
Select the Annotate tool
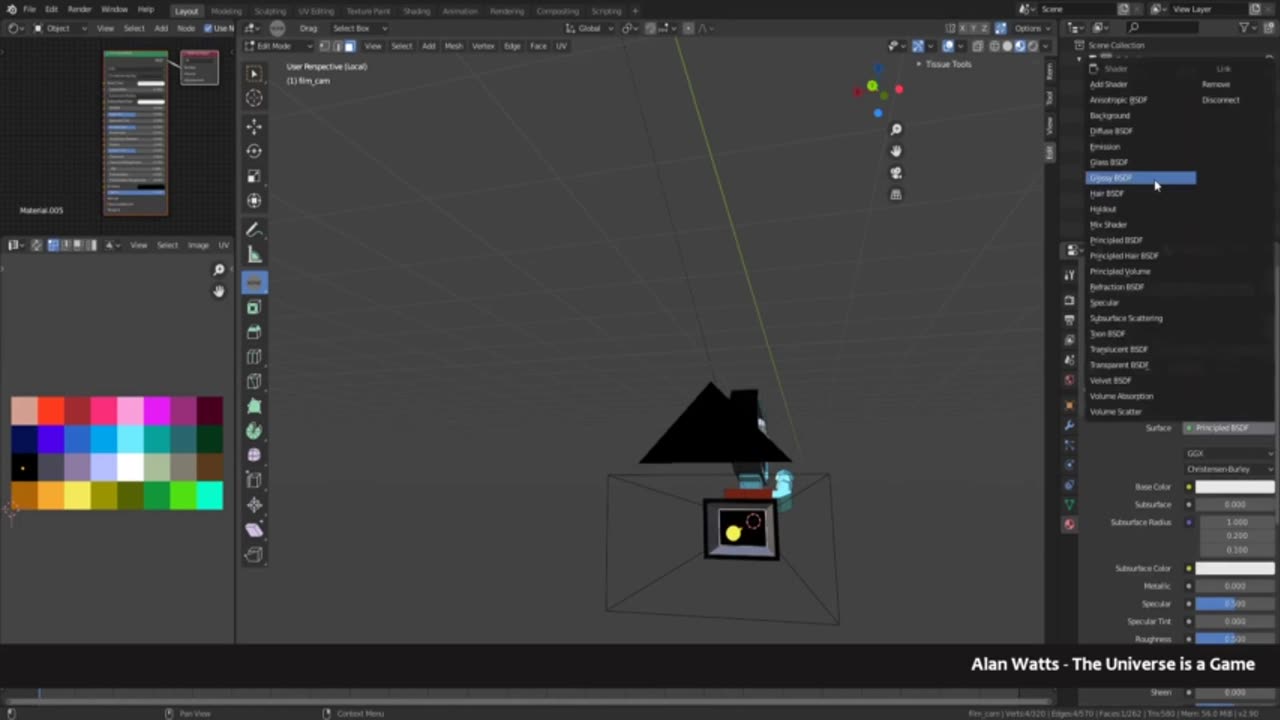[254, 230]
